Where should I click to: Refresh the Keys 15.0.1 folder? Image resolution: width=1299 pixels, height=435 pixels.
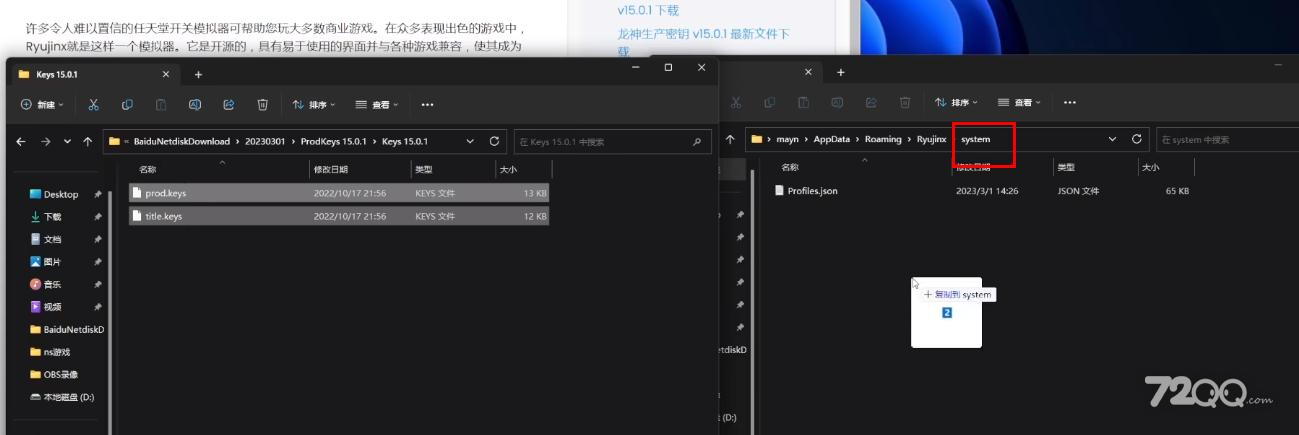(x=494, y=141)
